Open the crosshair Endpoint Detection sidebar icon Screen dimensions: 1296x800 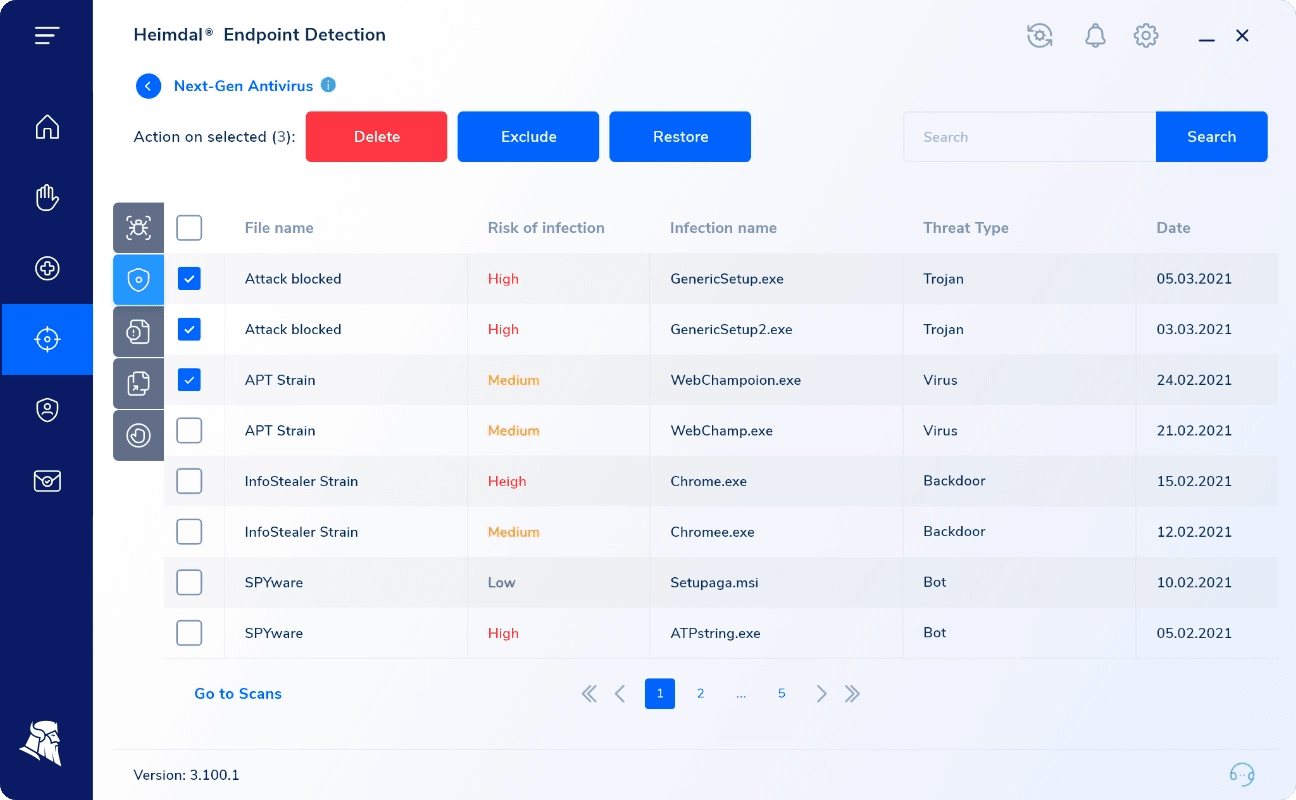(47, 339)
